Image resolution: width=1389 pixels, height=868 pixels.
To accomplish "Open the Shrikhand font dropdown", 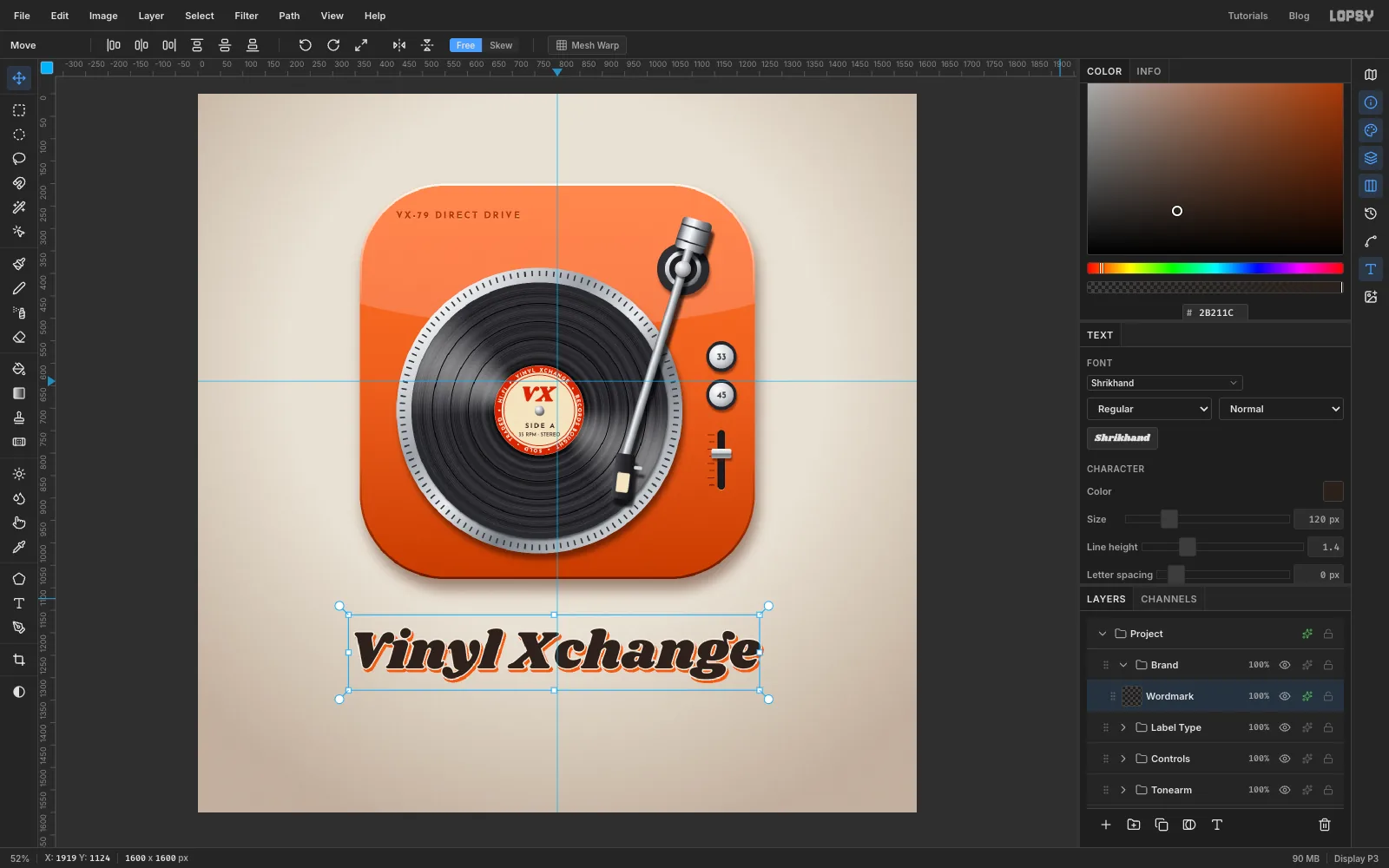I will (1164, 383).
